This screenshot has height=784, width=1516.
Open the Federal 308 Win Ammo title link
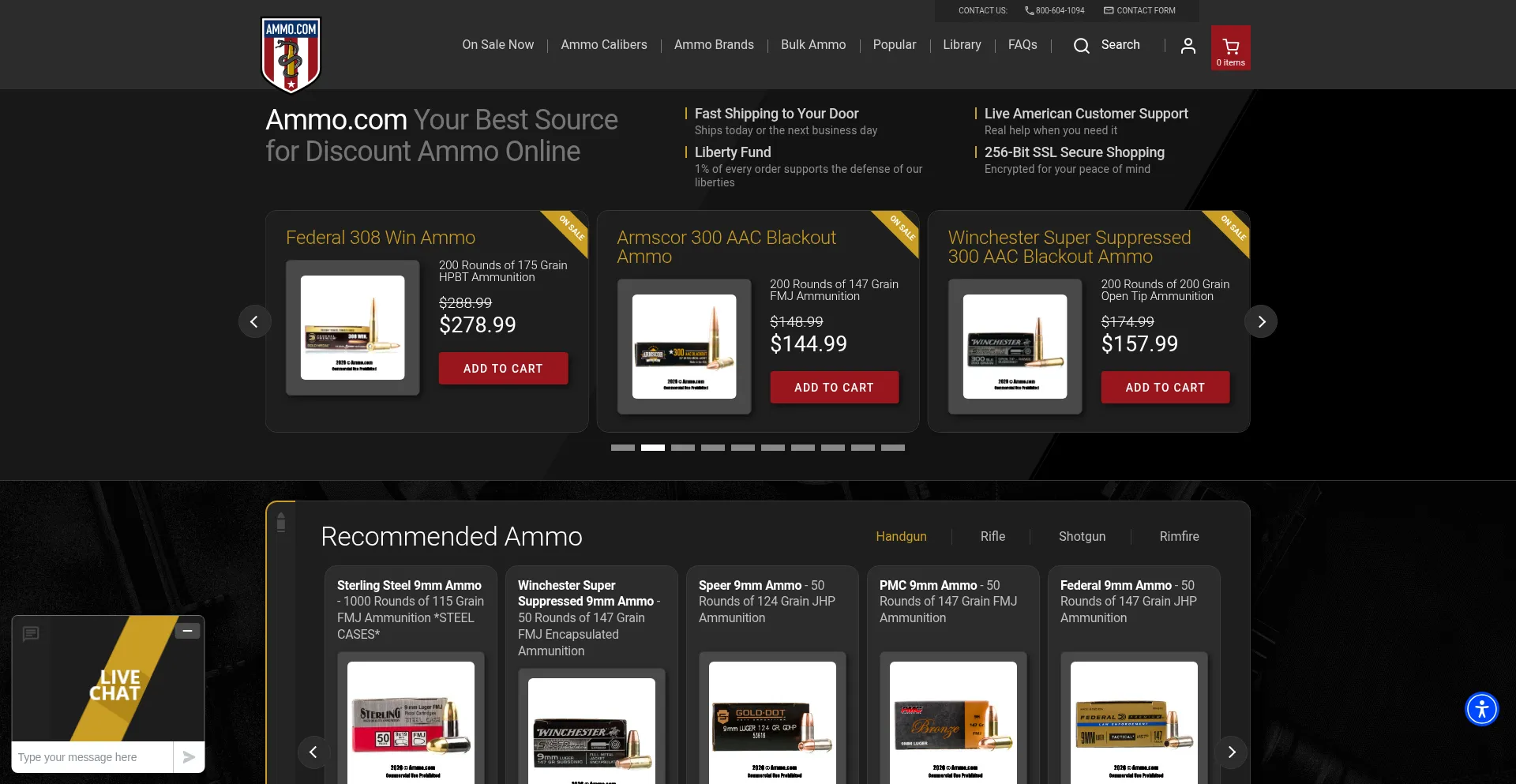[x=381, y=238]
